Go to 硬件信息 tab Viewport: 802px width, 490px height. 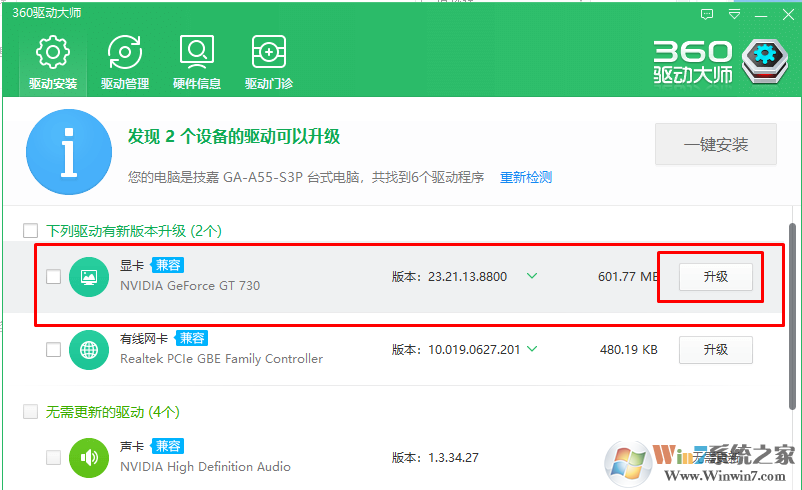click(x=197, y=62)
